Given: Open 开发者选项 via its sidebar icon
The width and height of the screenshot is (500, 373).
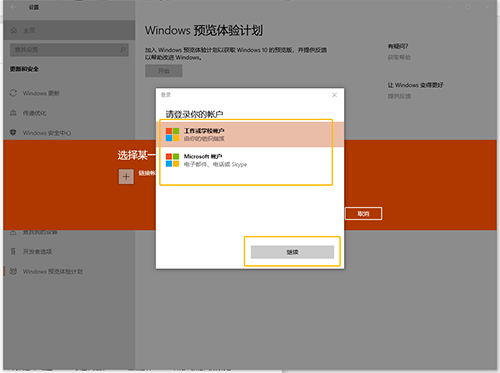Looking at the screenshot, I should pyautogui.click(x=13, y=251).
